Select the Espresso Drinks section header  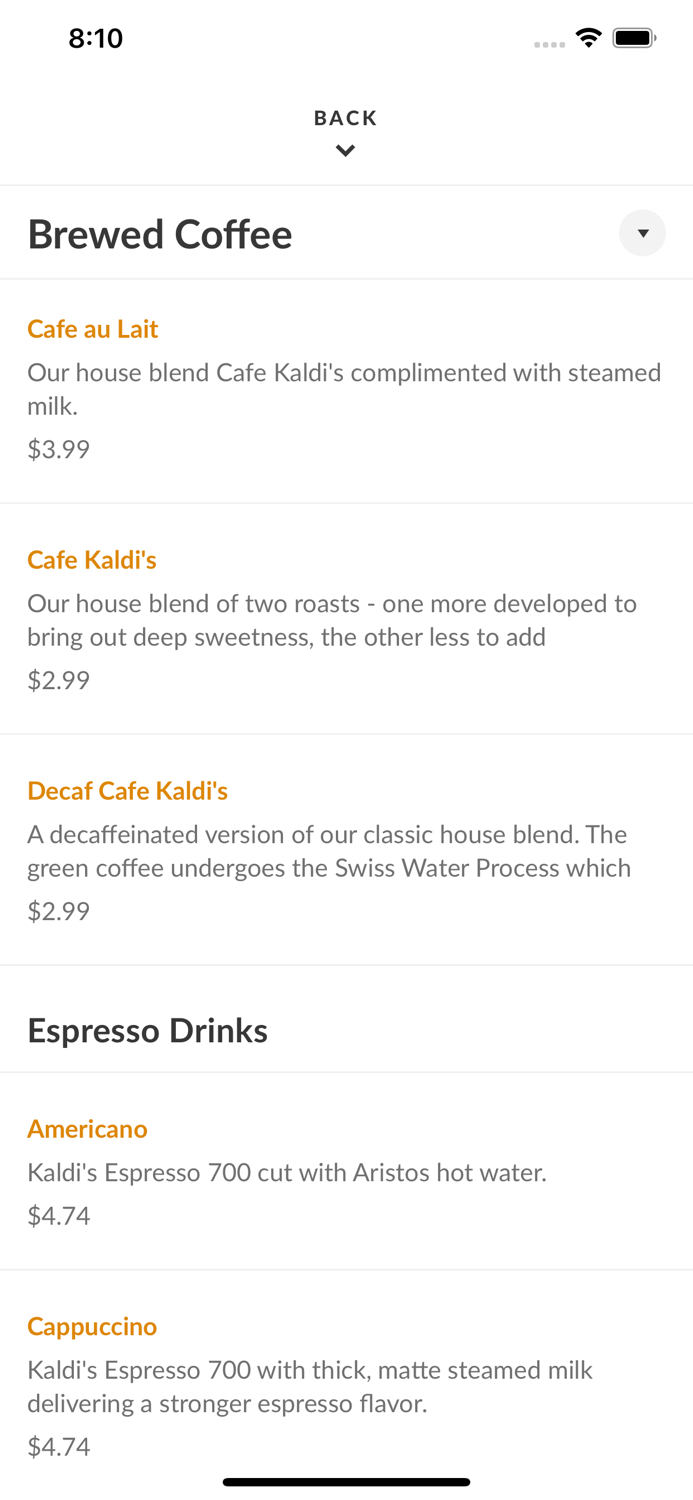[147, 1030]
